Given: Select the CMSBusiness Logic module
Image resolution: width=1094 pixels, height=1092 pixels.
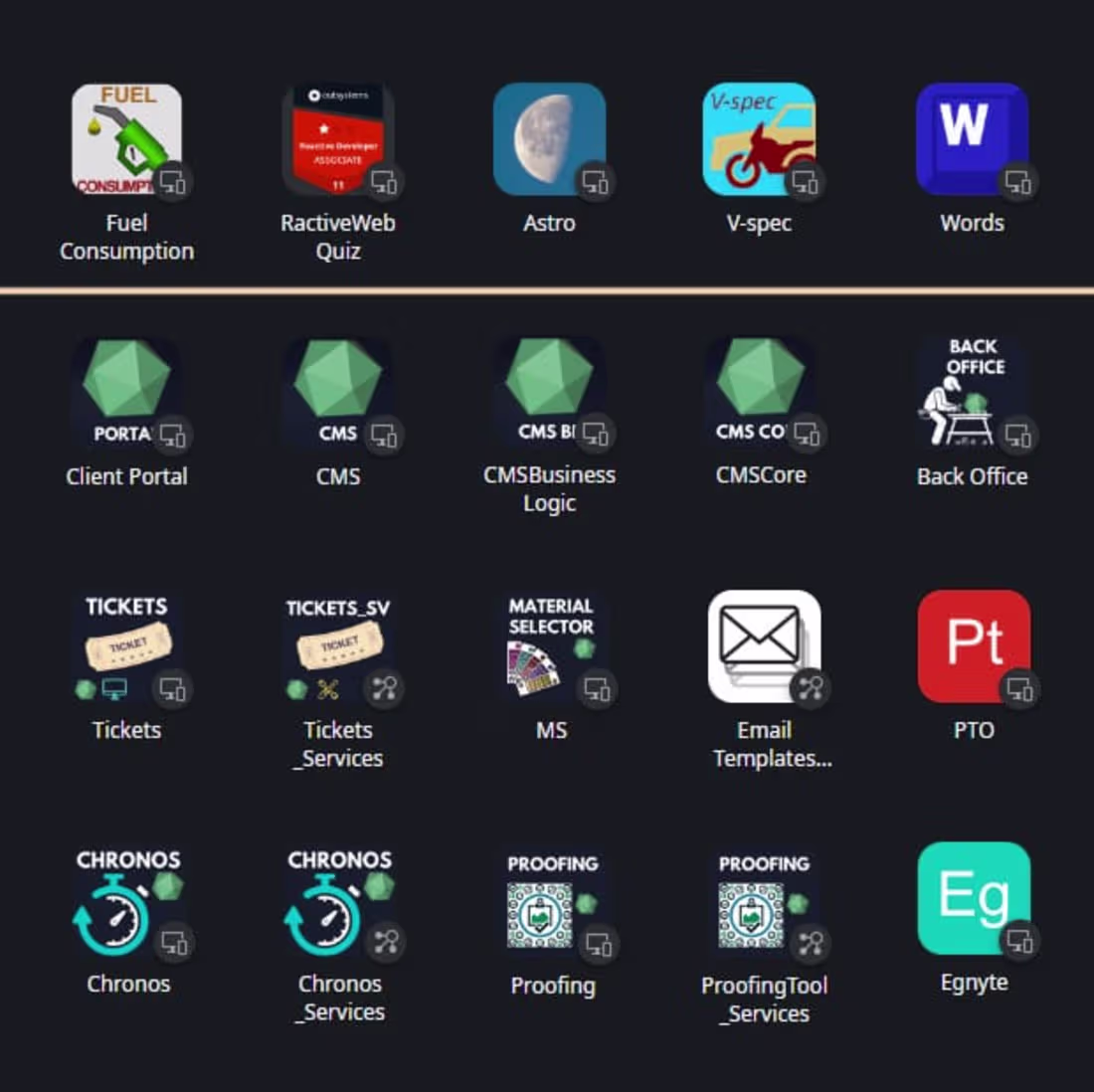Looking at the screenshot, I should [x=550, y=393].
